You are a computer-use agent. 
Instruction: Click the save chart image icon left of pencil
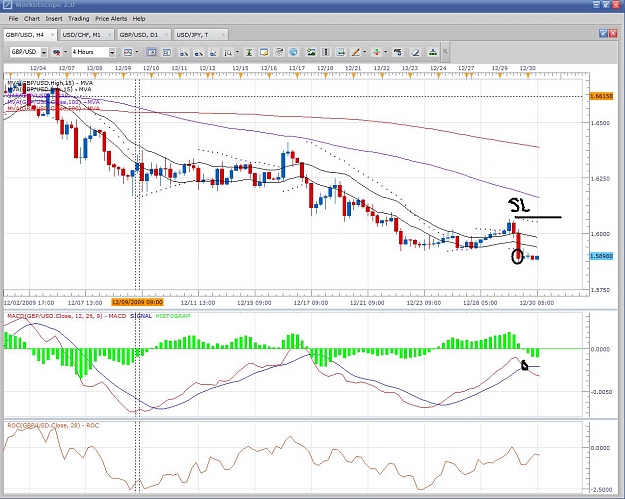tap(340, 52)
